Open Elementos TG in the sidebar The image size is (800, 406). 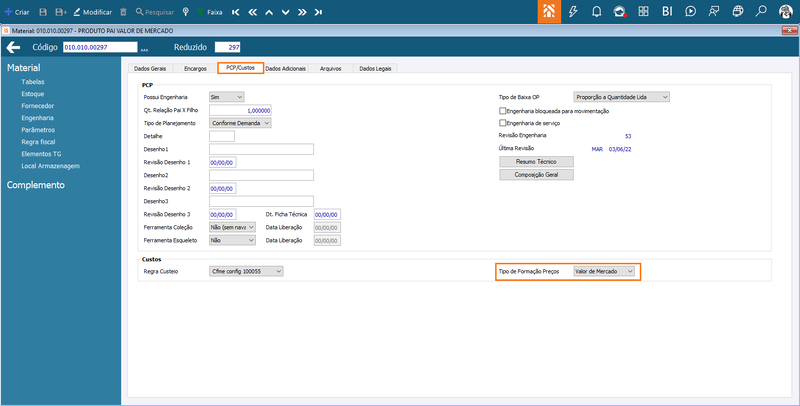[41, 154]
